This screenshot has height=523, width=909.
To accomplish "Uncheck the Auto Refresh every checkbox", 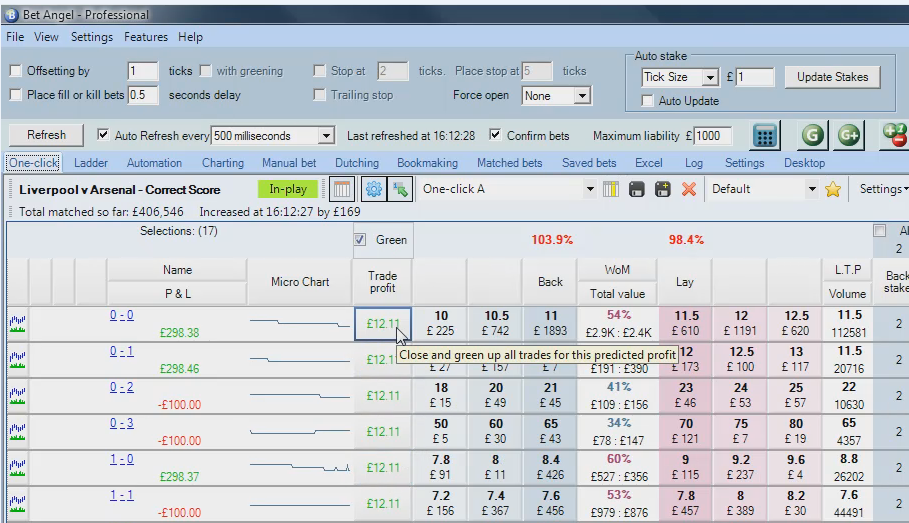I will pos(103,135).
